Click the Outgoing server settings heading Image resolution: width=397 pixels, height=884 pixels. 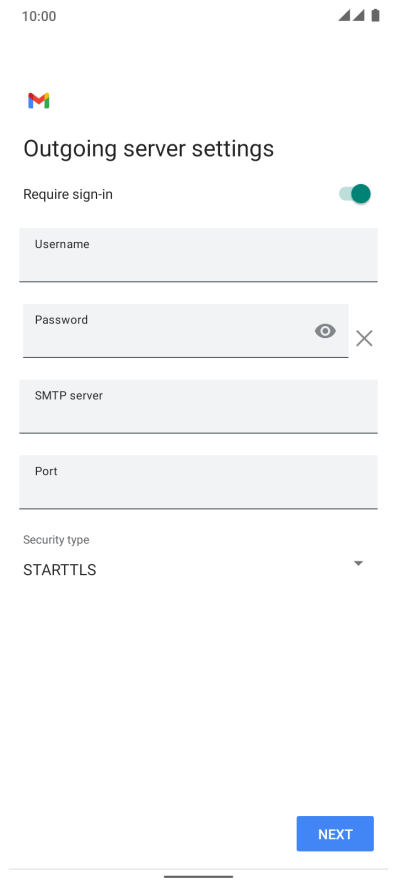[148, 149]
